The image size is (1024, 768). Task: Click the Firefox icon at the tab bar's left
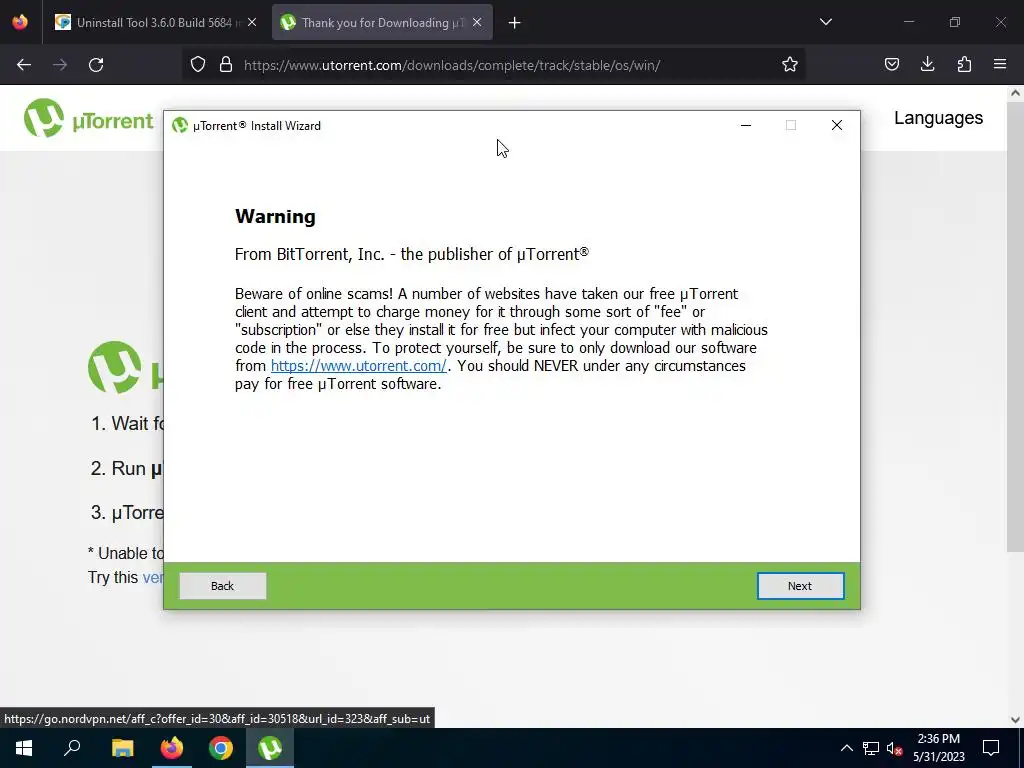[x=20, y=22]
